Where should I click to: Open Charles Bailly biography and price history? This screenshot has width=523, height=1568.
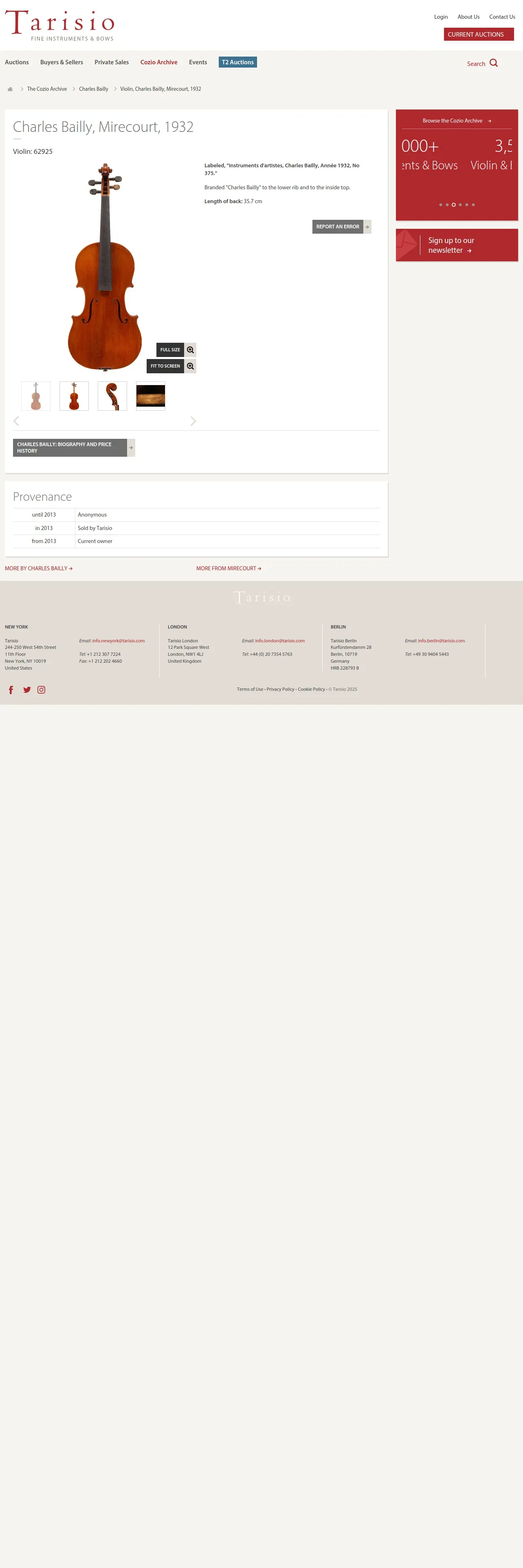coord(70,447)
